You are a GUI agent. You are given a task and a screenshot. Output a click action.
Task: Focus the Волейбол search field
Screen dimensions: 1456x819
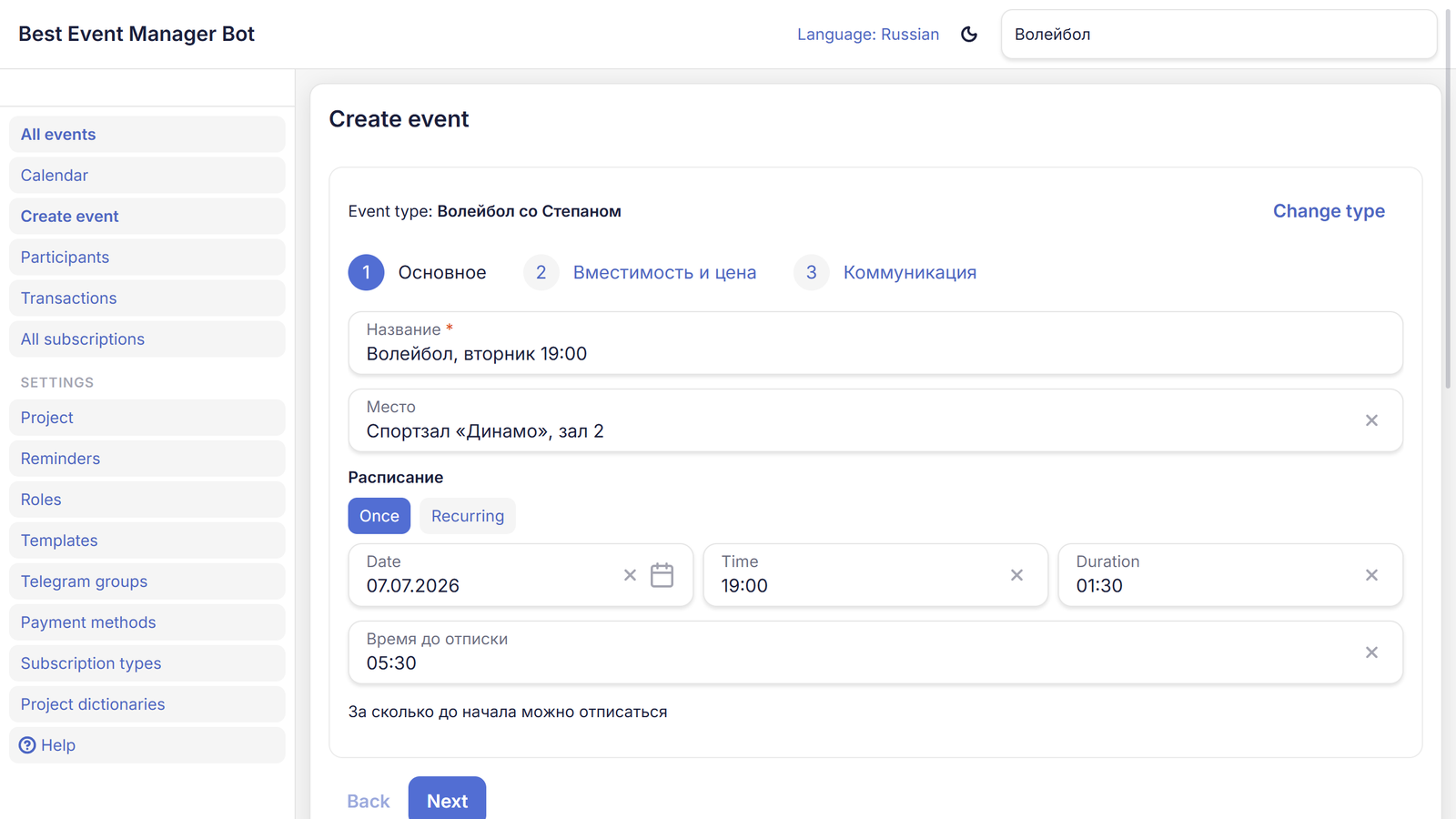point(1219,35)
